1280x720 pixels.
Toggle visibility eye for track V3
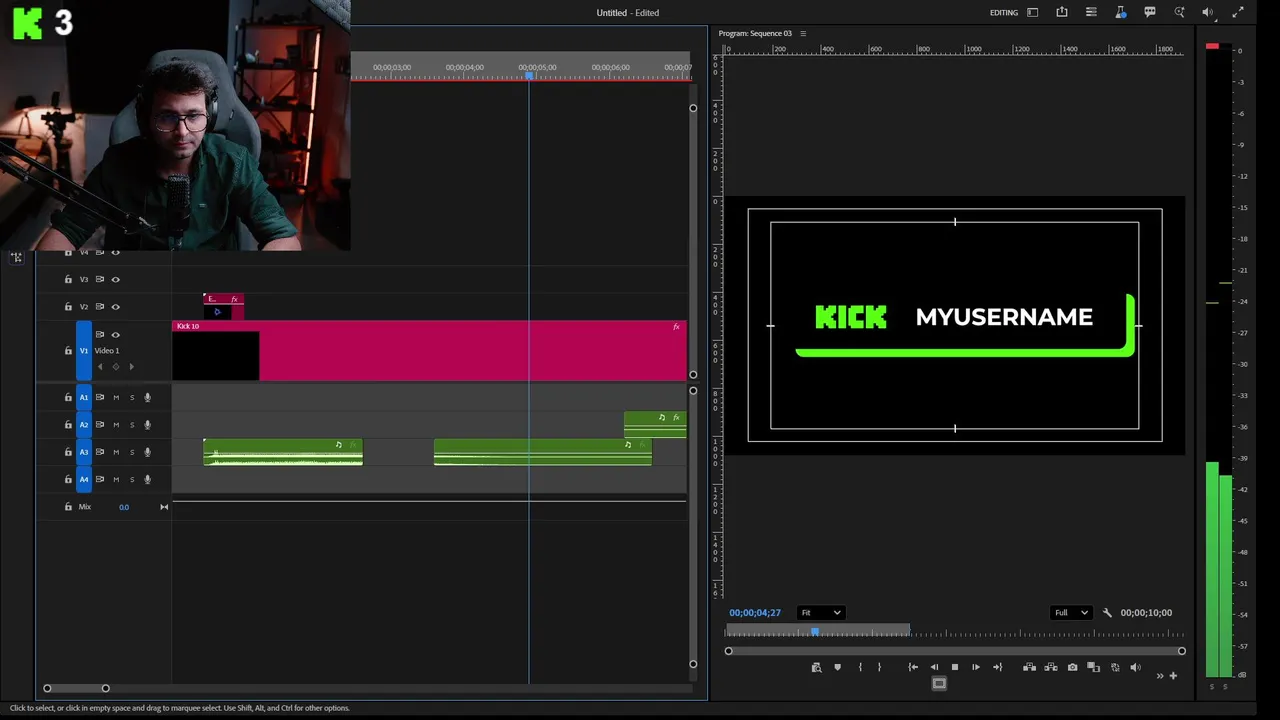[115, 280]
